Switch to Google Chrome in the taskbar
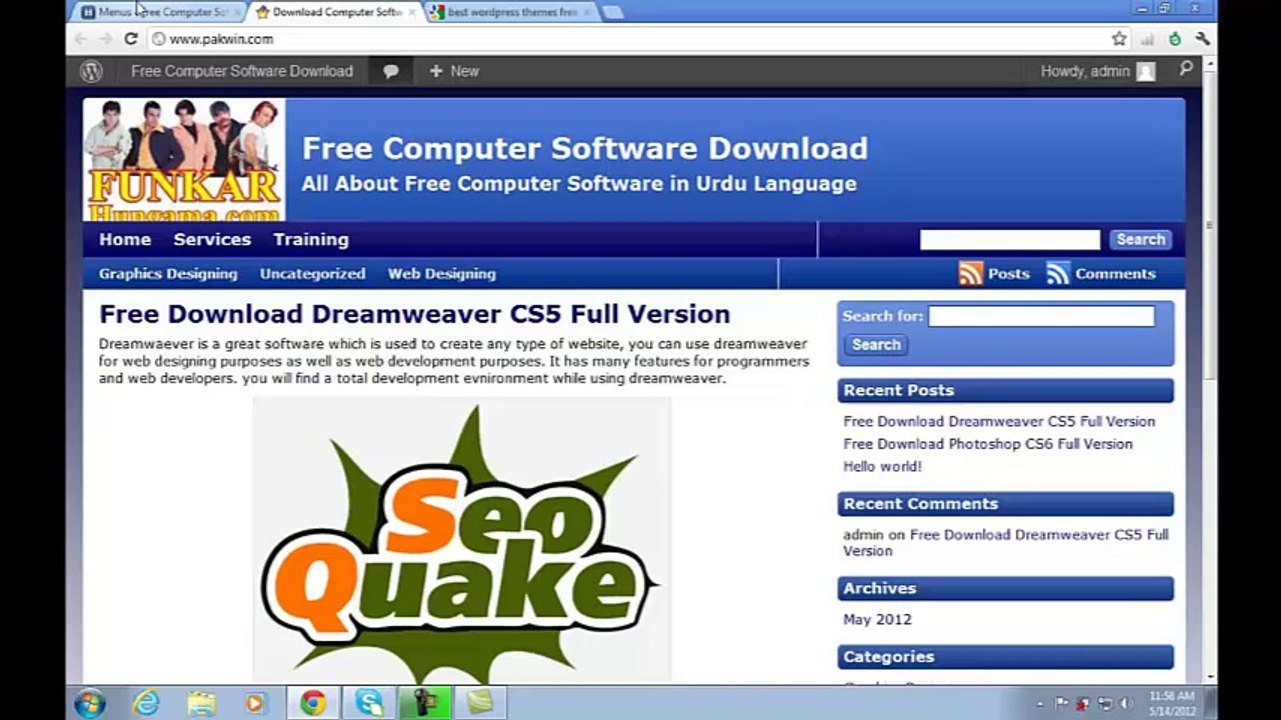The width and height of the screenshot is (1281, 720). pyautogui.click(x=313, y=703)
